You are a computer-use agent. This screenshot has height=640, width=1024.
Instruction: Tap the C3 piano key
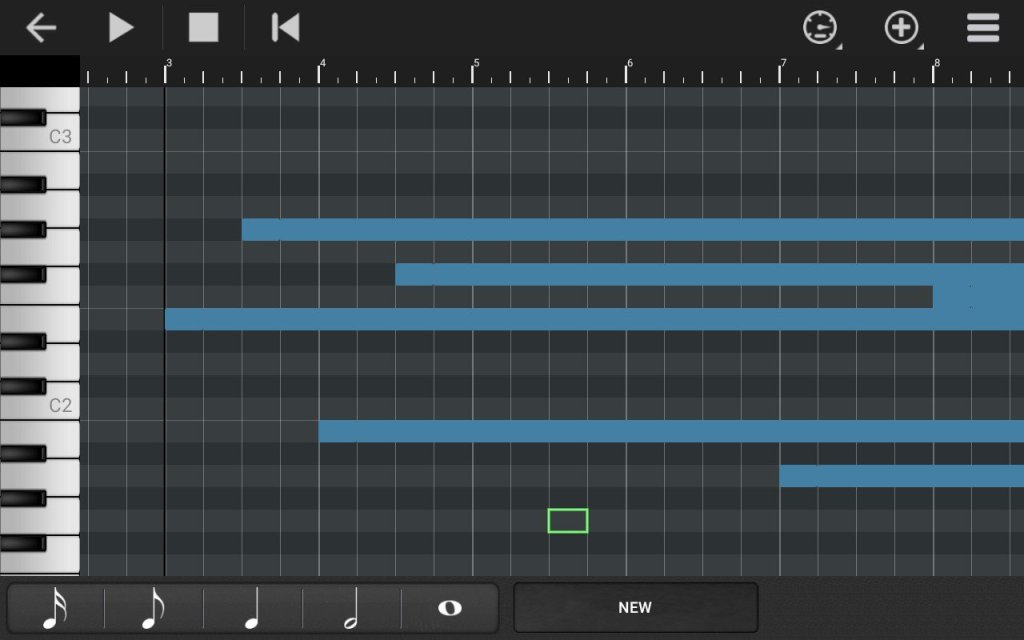[40, 137]
